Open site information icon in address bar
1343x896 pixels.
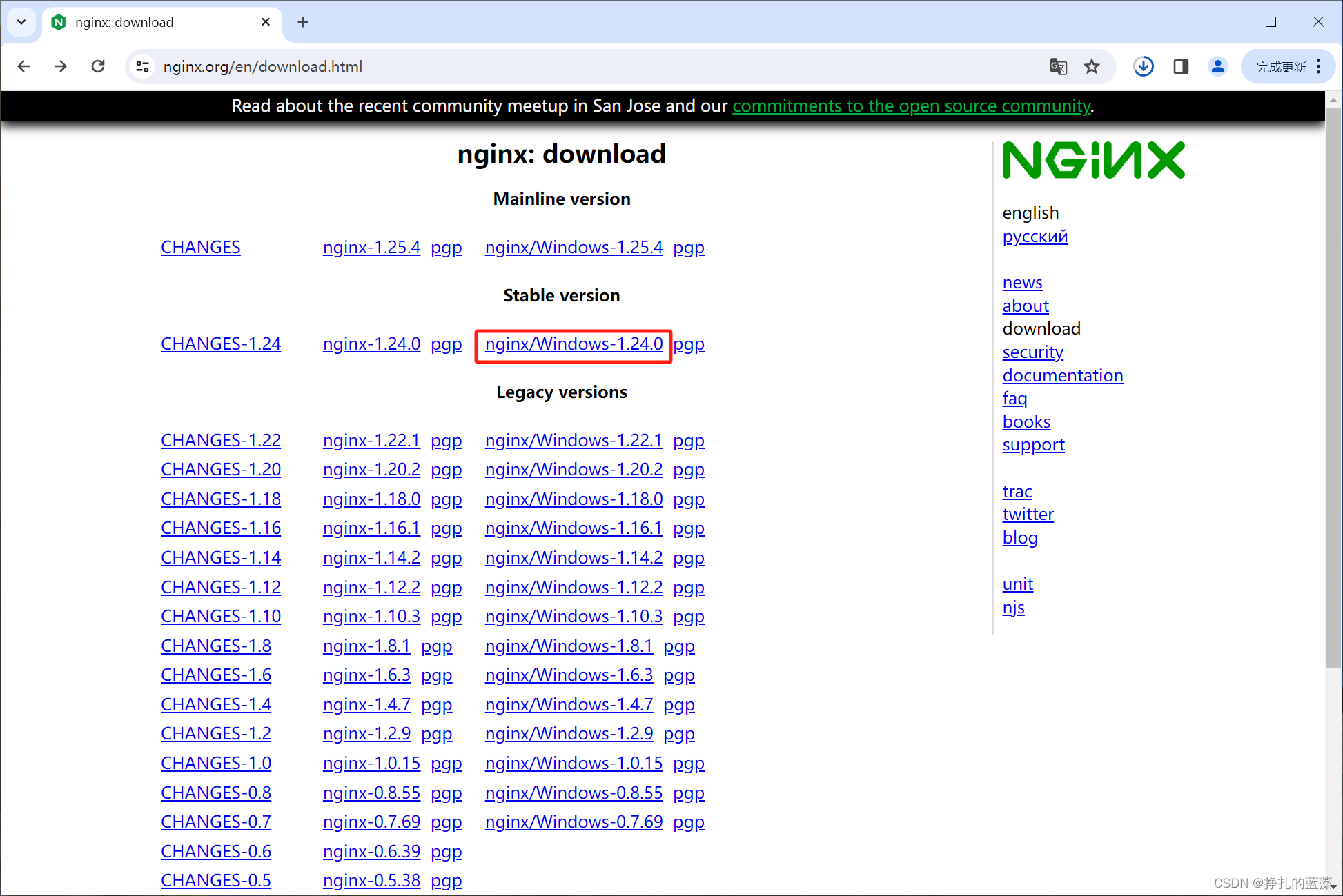tap(143, 66)
